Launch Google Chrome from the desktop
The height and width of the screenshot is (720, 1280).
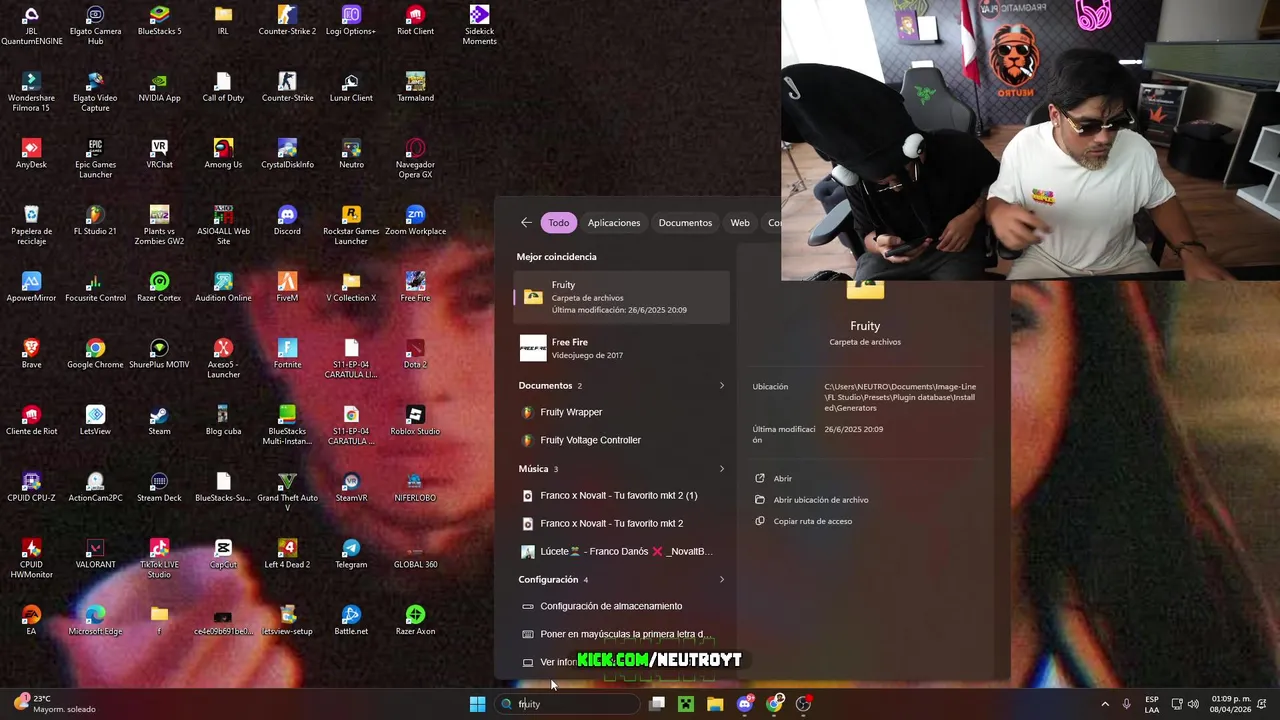coord(95,354)
